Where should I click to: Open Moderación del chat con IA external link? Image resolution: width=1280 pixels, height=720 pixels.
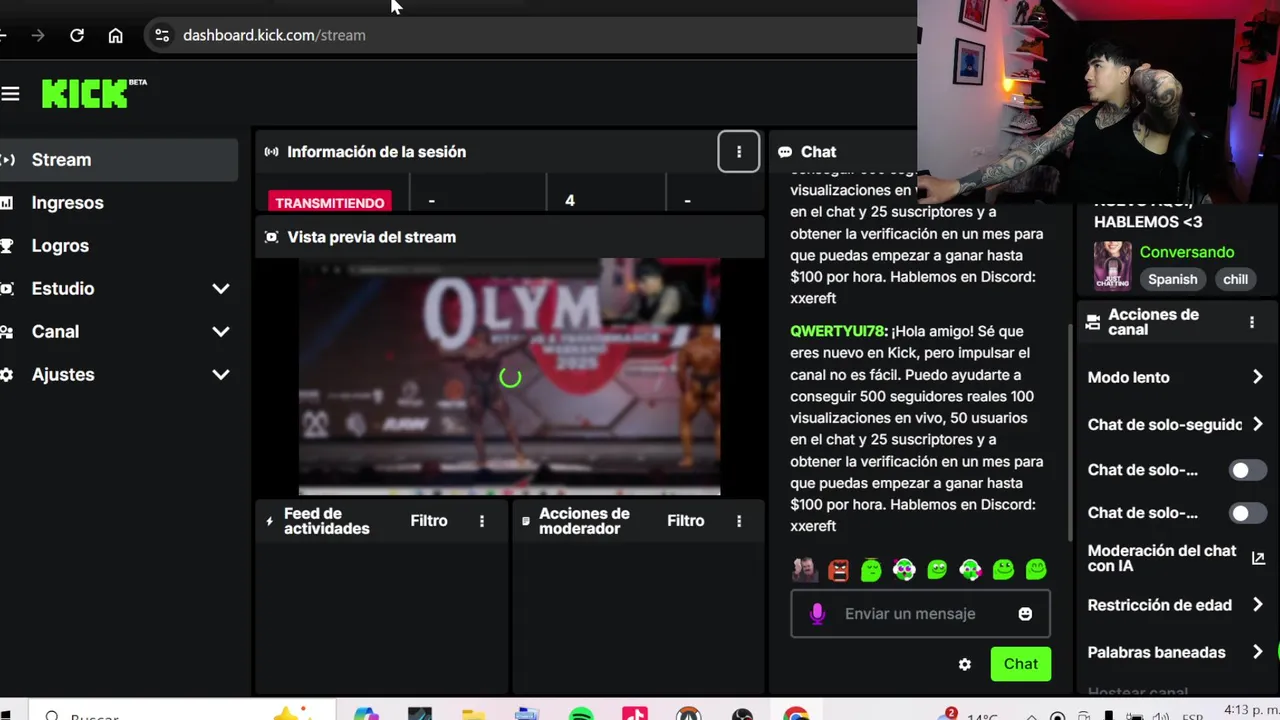point(1258,558)
